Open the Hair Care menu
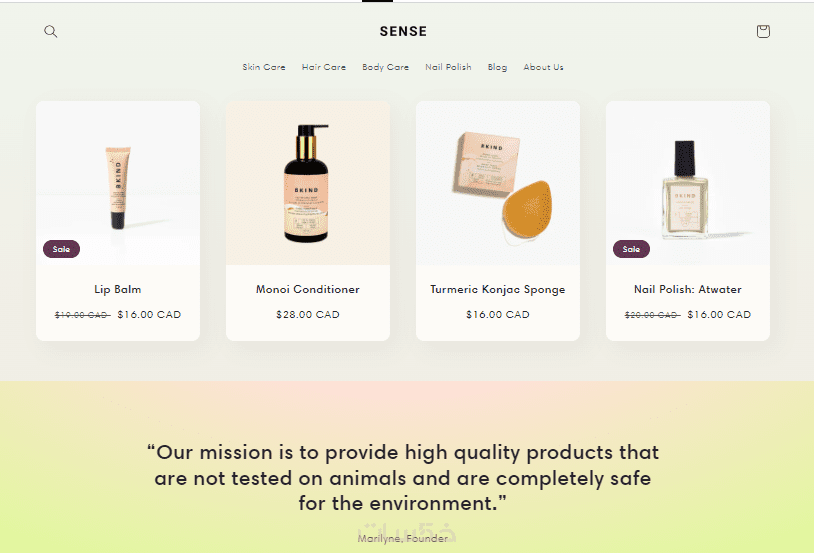814x553 pixels. (324, 67)
